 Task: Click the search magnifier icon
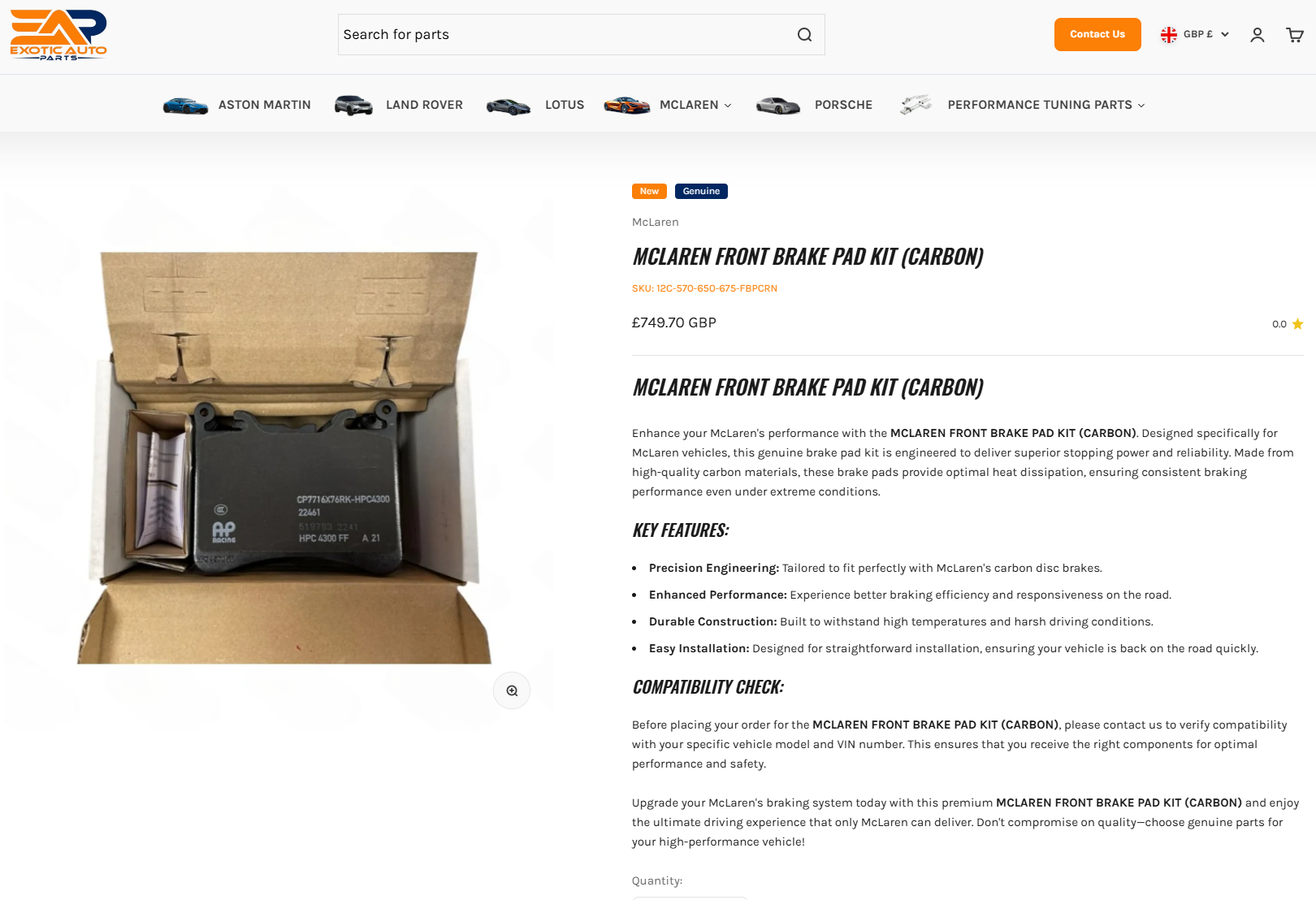804,34
